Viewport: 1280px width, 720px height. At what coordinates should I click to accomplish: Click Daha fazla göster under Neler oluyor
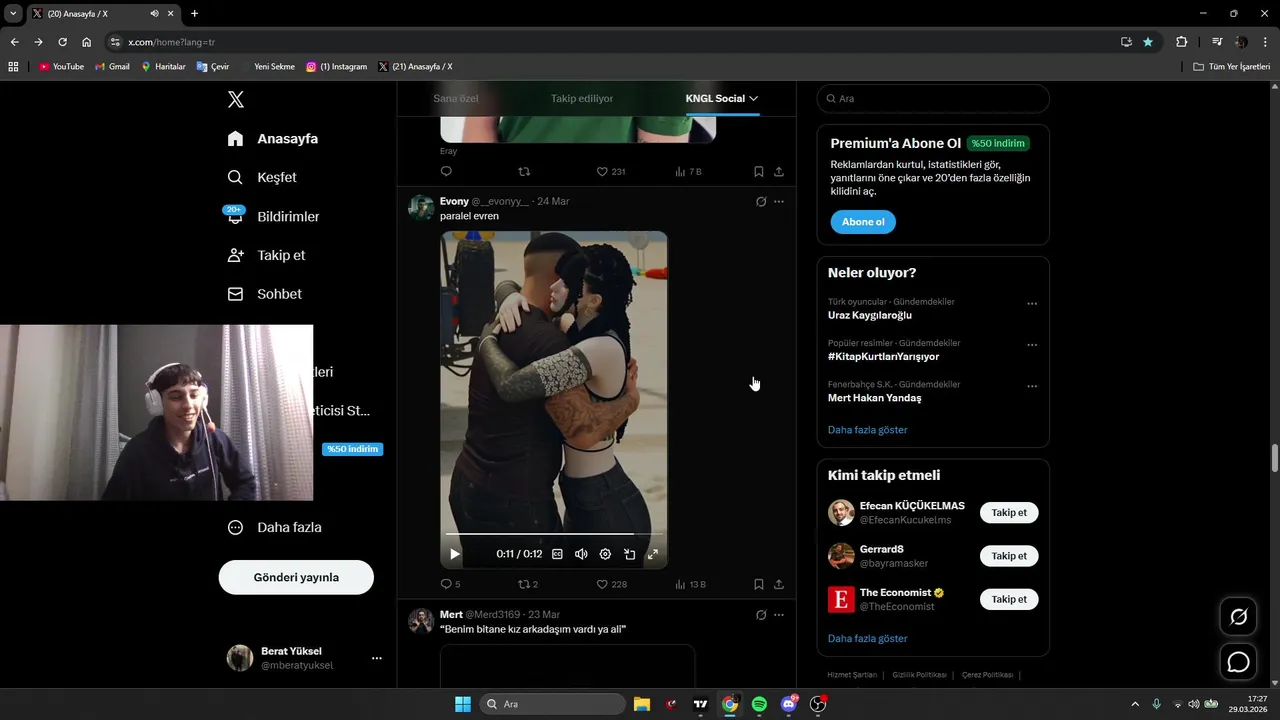coord(868,430)
